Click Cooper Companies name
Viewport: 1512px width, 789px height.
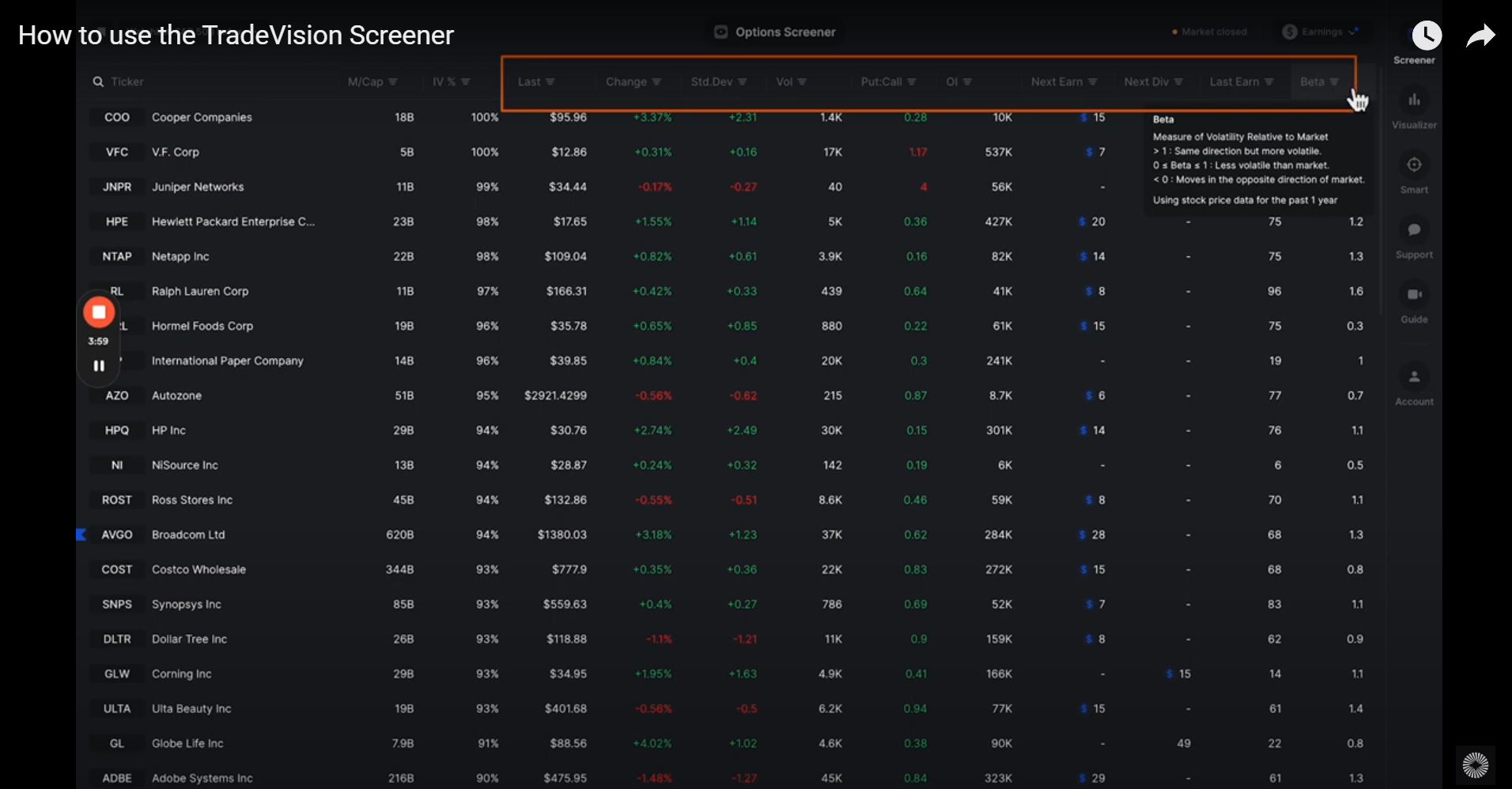tap(202, 117)
